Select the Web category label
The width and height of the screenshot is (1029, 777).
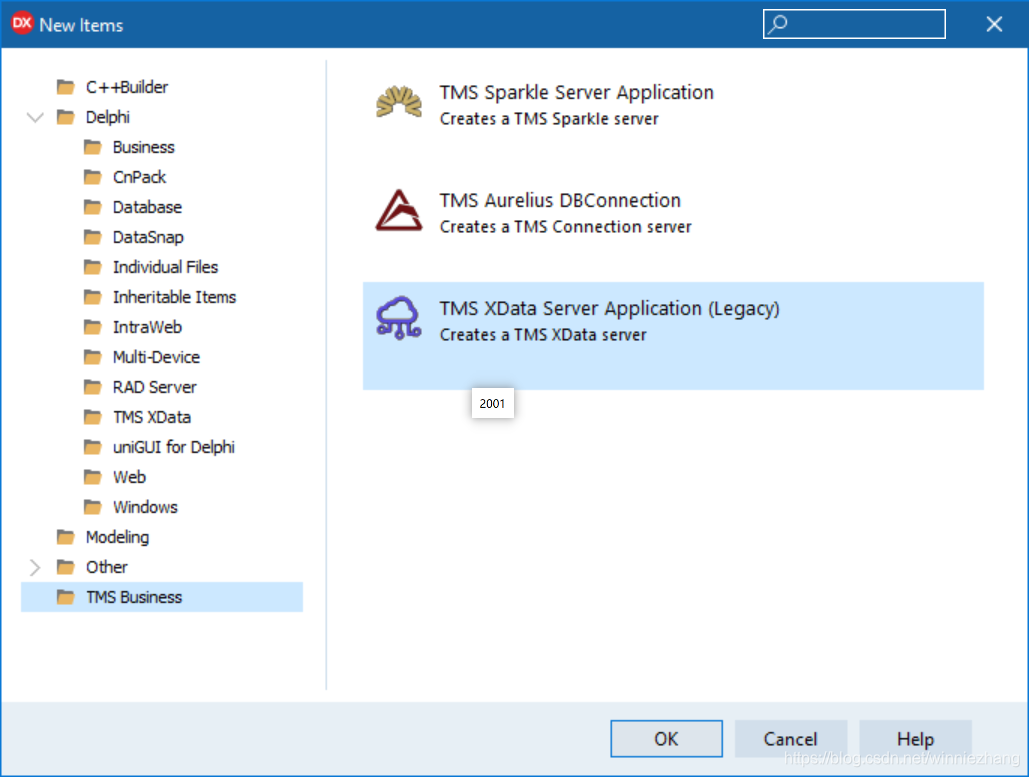coord(129,477)
